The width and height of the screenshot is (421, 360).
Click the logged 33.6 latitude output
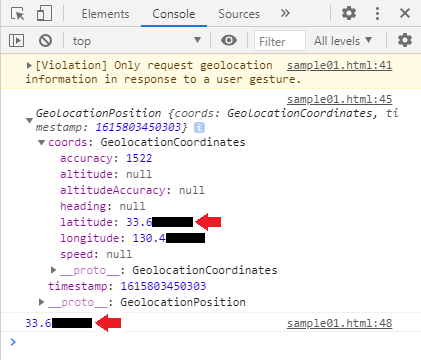58,323
